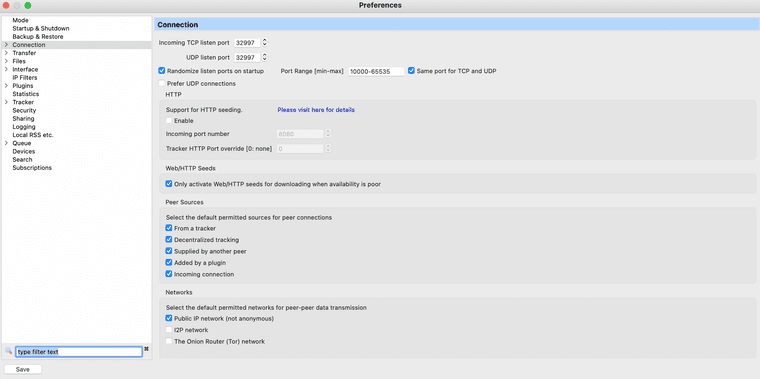760x379 pixels.
Task: Click the type filter text box
Action: (79, 352)
